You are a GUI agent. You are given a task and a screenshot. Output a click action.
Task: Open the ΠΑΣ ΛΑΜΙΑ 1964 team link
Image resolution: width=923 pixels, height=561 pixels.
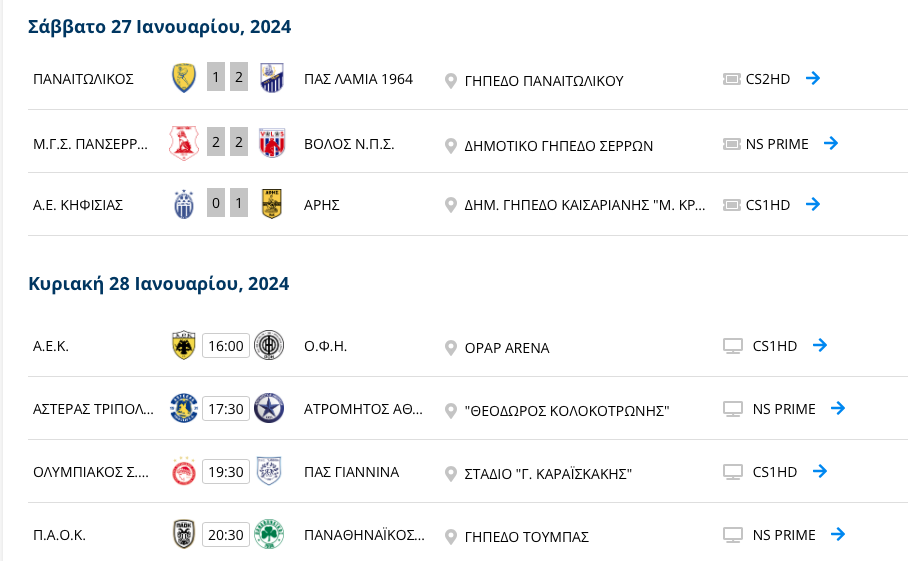click(358, 79)
